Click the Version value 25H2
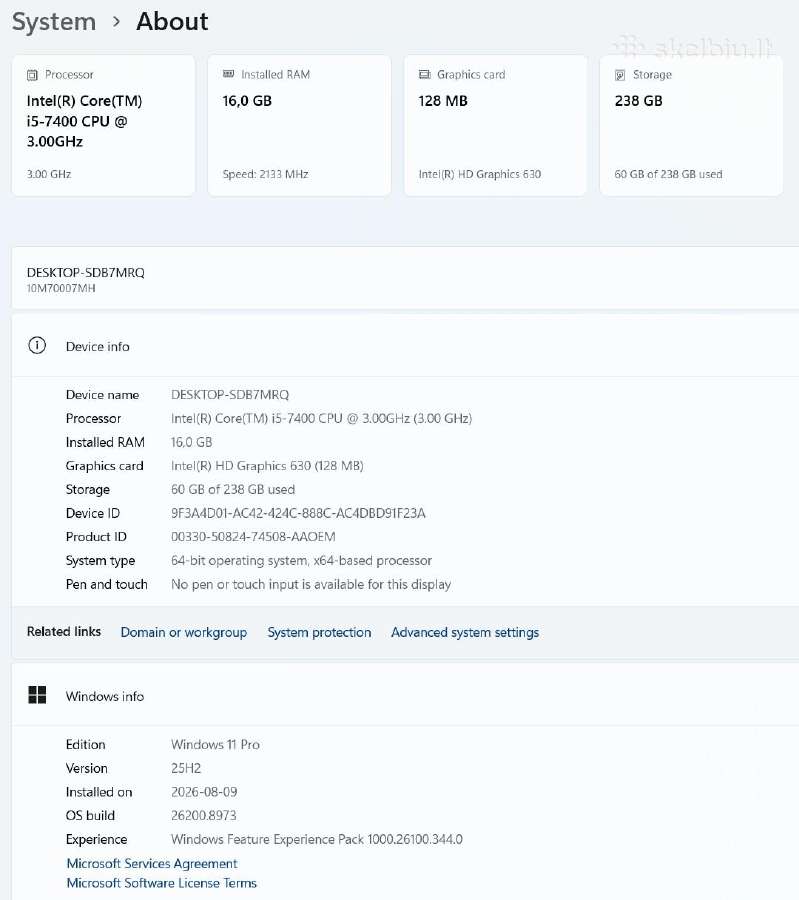The width and height of the screenshot is (799, 900). pyautogui.click(x=186, y=768)
